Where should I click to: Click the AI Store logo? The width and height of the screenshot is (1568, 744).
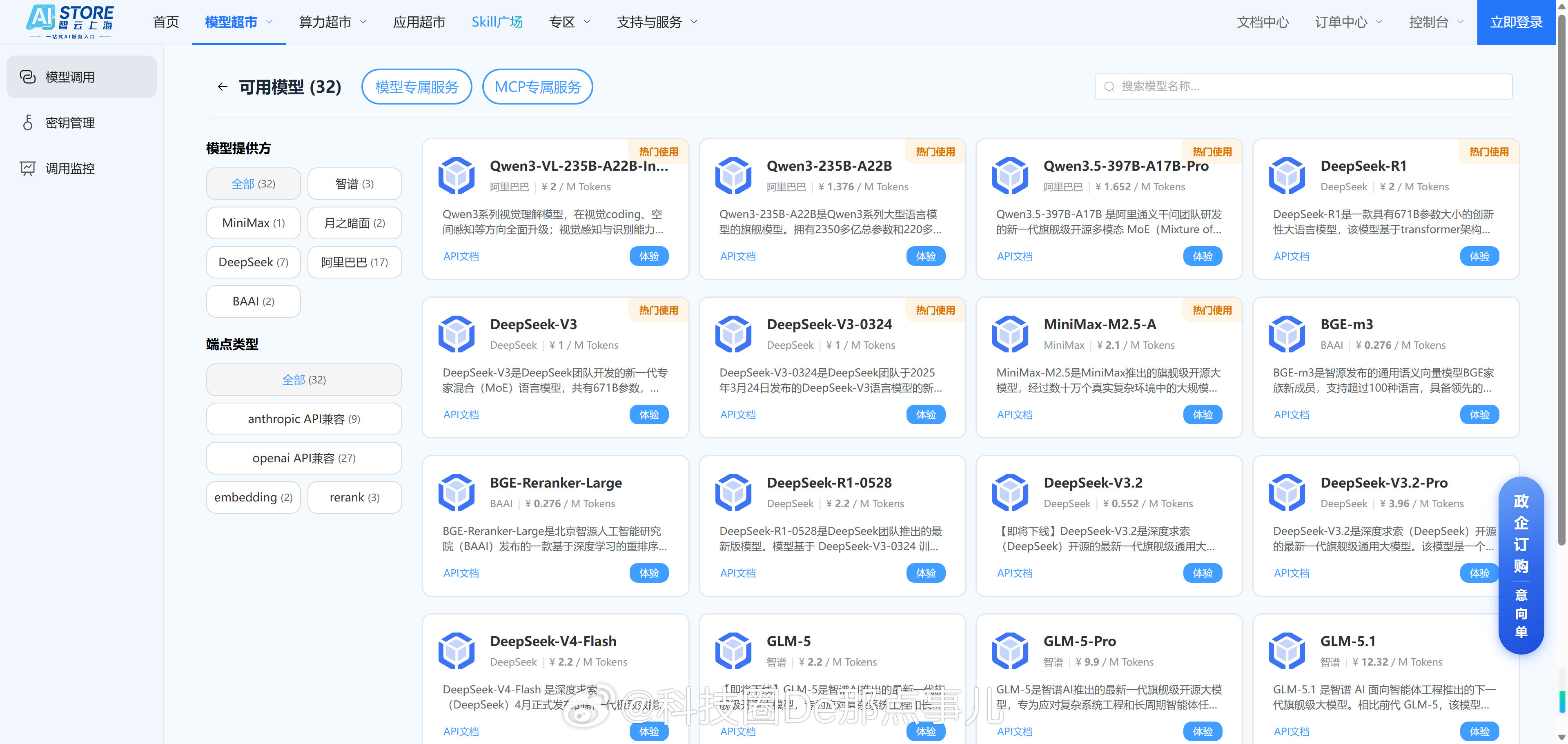click(69, 22)
